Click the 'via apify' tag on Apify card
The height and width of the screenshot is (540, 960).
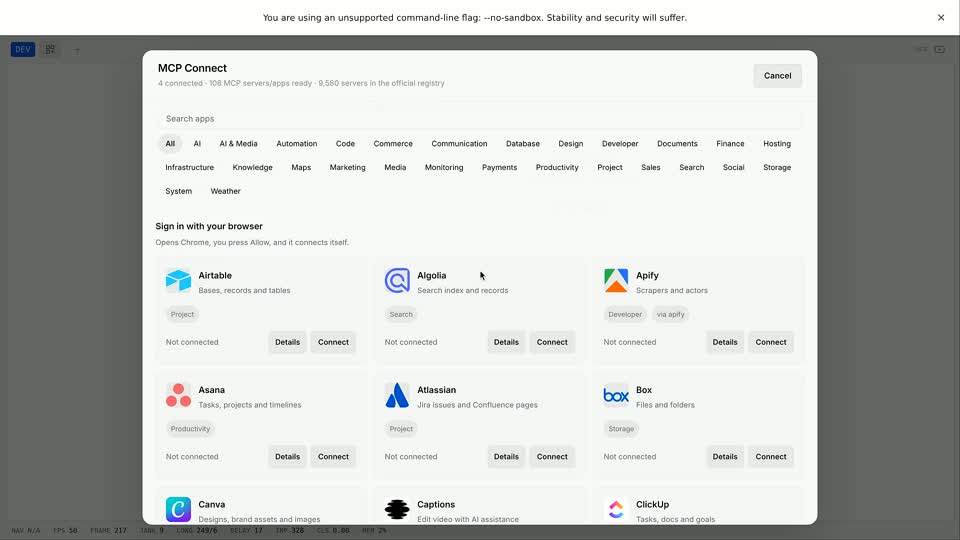670,315
